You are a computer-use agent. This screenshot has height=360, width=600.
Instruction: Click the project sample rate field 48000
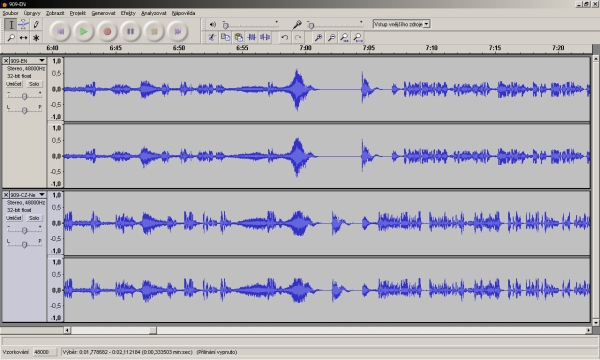coord(44,352)
